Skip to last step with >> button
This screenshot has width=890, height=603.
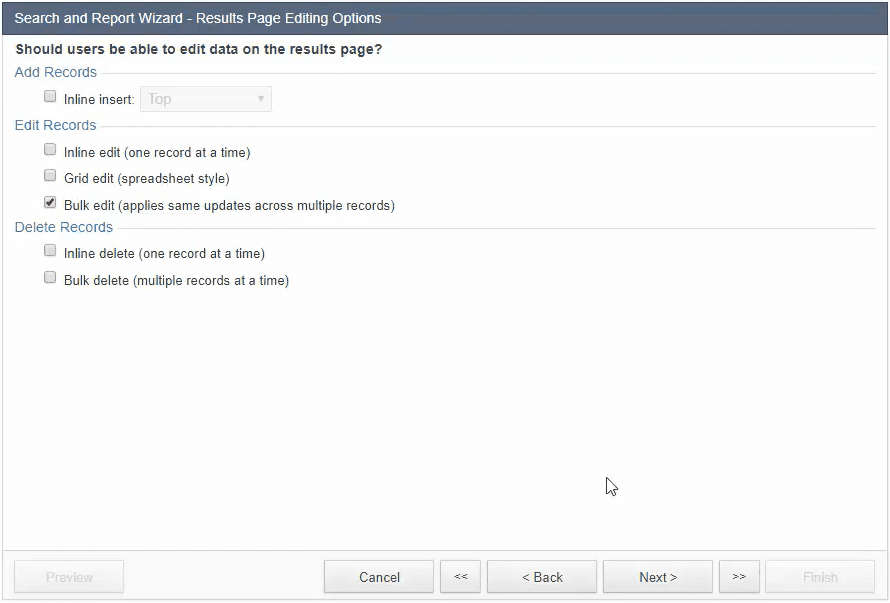pos(739,577)
